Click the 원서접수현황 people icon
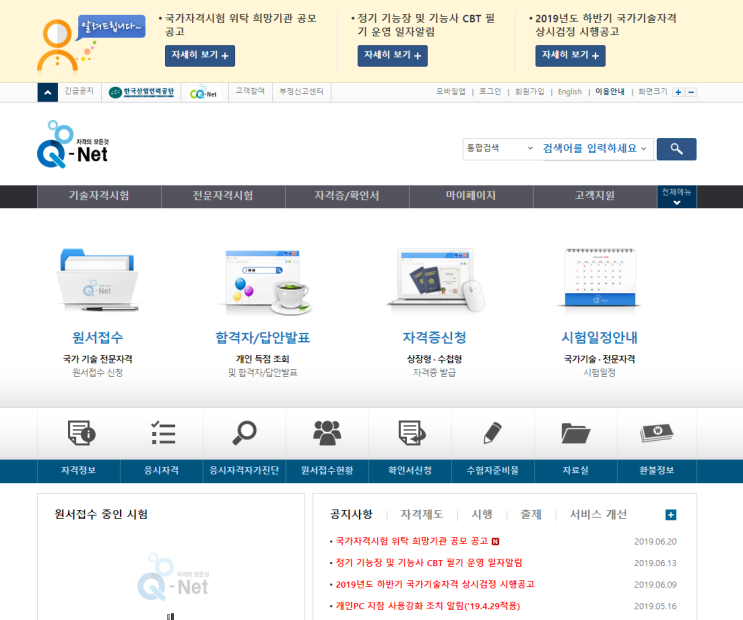743x620 pixels. [327, 433]
